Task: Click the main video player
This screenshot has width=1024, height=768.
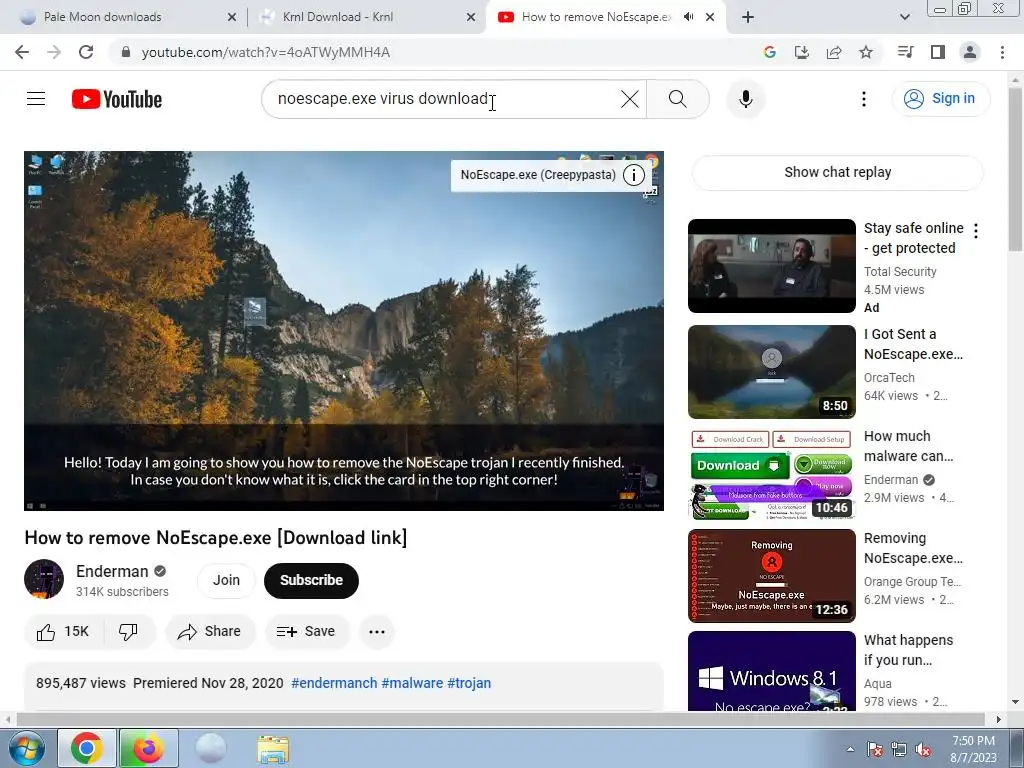Action: (x=344, y=330)
